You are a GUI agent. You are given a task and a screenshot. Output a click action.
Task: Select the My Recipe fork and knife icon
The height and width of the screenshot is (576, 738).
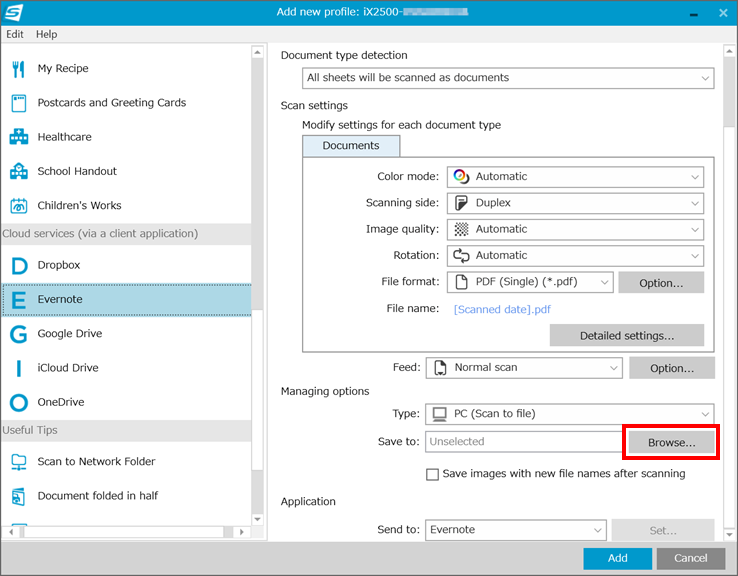[x=18, y=69]
